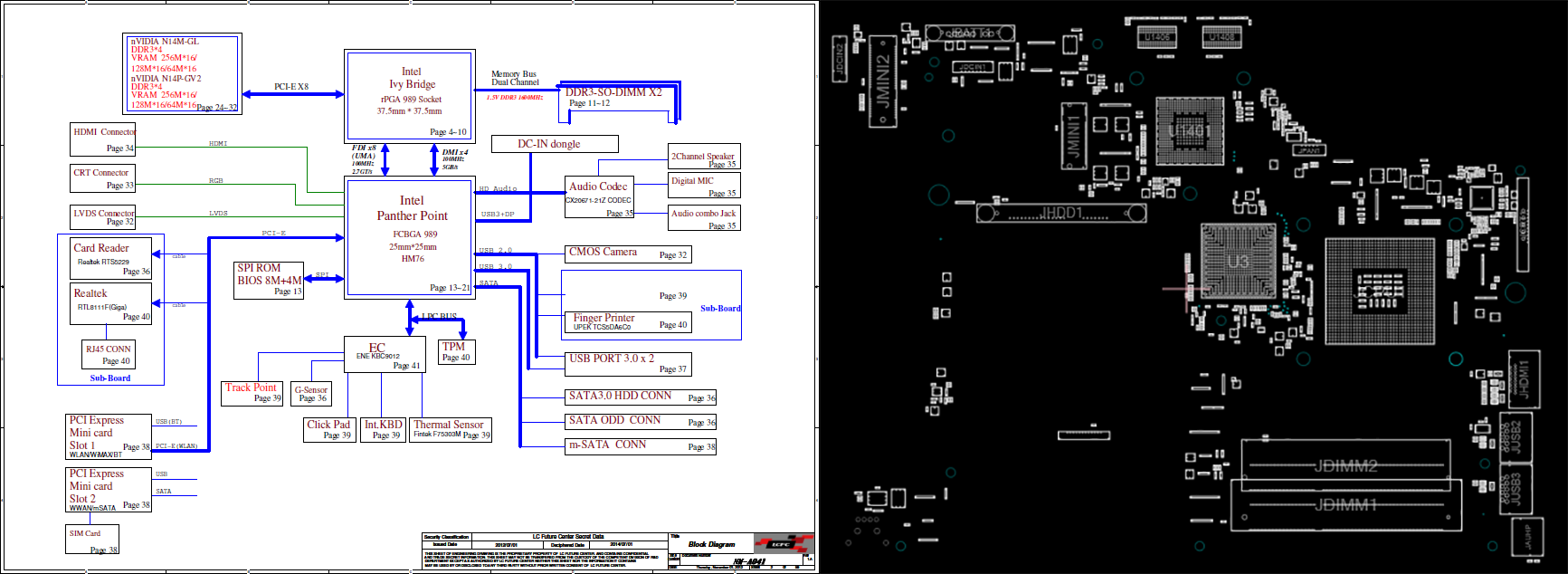This screenshot has height=574, width=1568.
Task: Click the PCI-E X8 bus label
Action: tap(291, 87)
